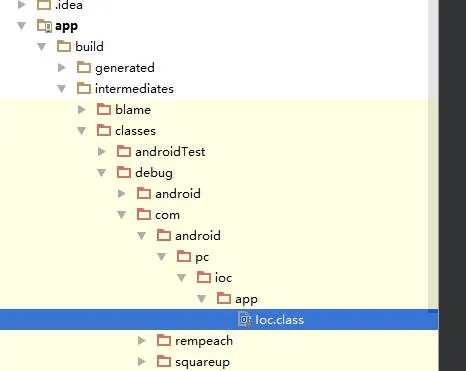This screenshot has width=466, height=371.
Task: Collapse the intermediates folder arrow
Action: click(x=62, y=89)
